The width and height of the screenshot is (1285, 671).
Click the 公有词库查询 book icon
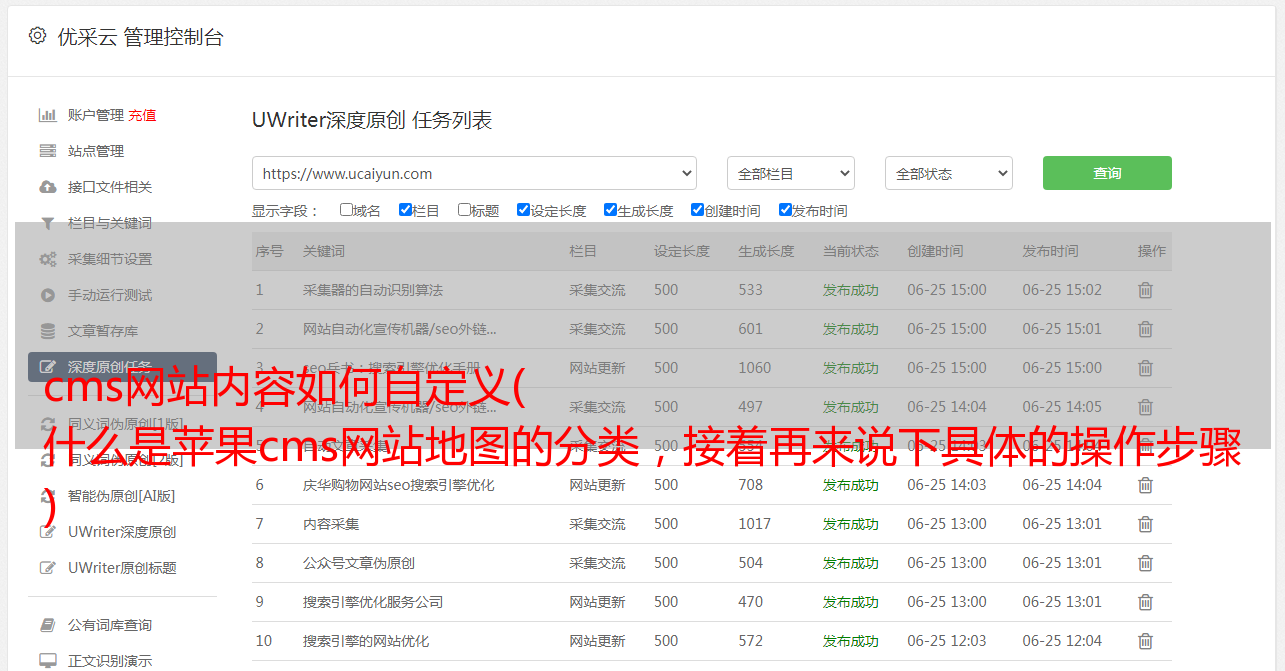coord(47,625)
